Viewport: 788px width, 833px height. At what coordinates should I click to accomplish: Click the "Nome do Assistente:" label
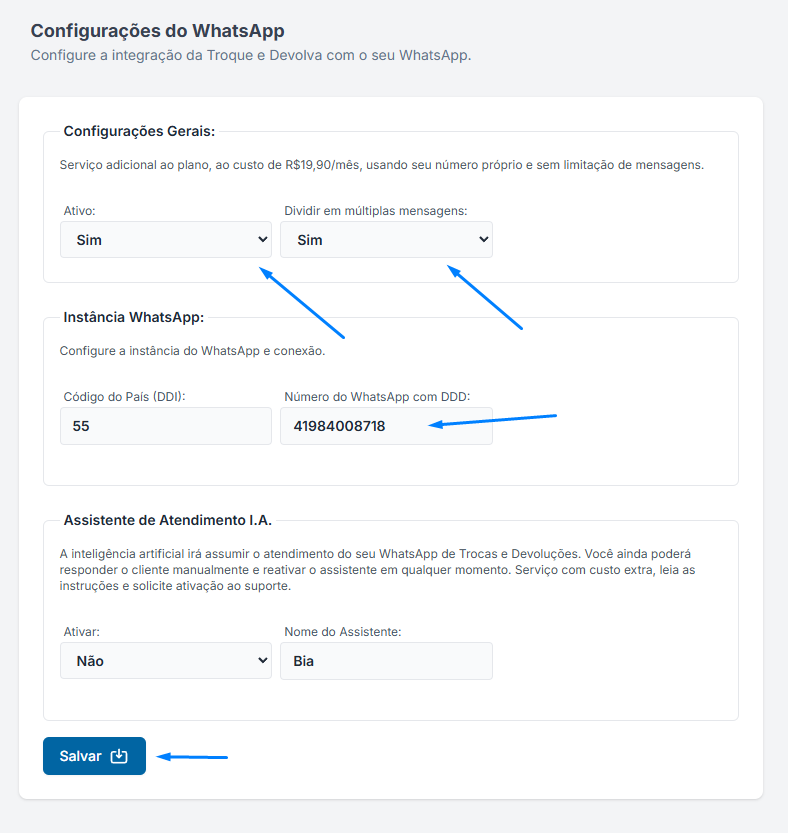coord(343,632)
